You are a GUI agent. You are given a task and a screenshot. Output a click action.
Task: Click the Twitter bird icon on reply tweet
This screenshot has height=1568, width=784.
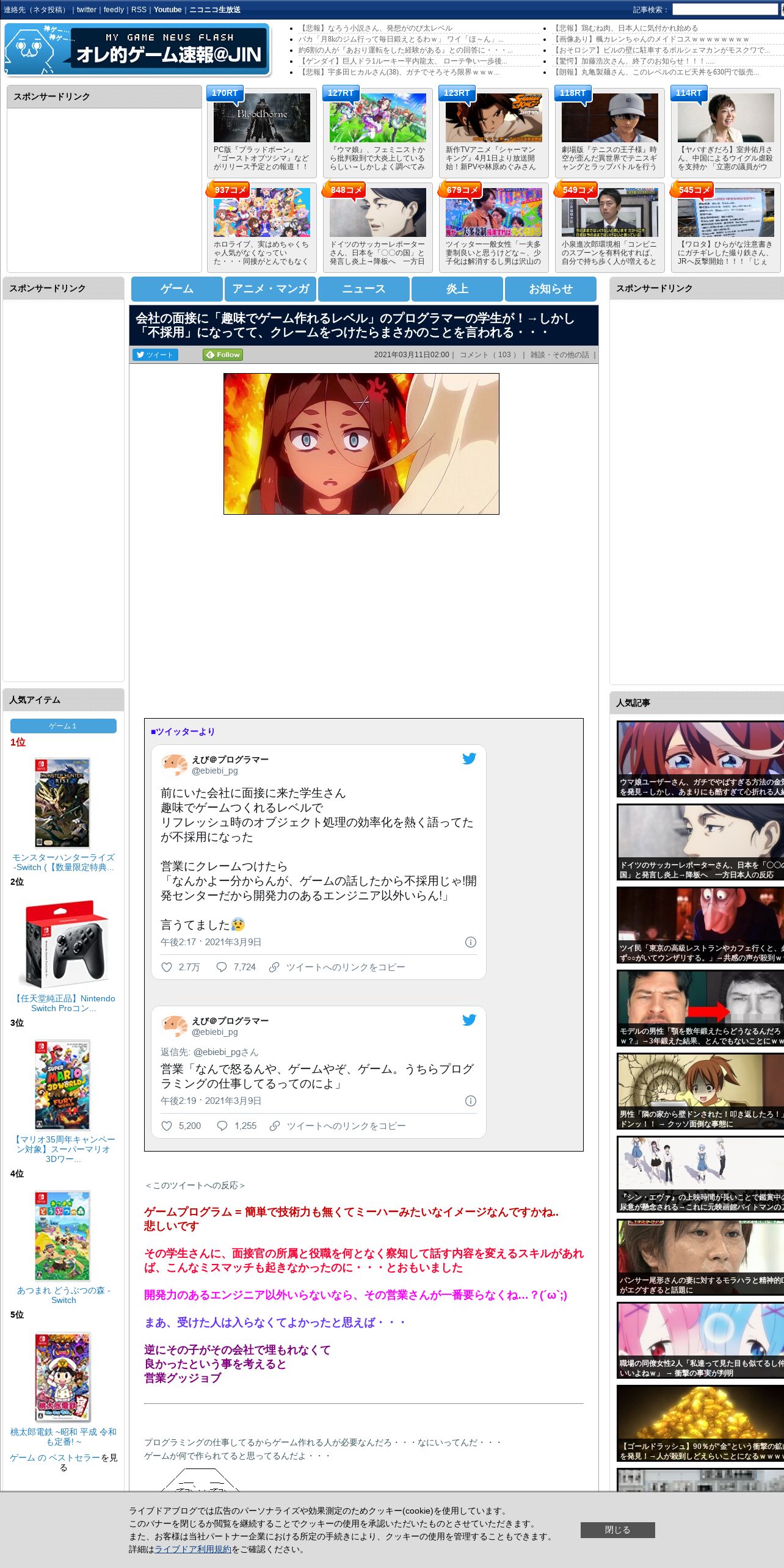coord(469,1020)
